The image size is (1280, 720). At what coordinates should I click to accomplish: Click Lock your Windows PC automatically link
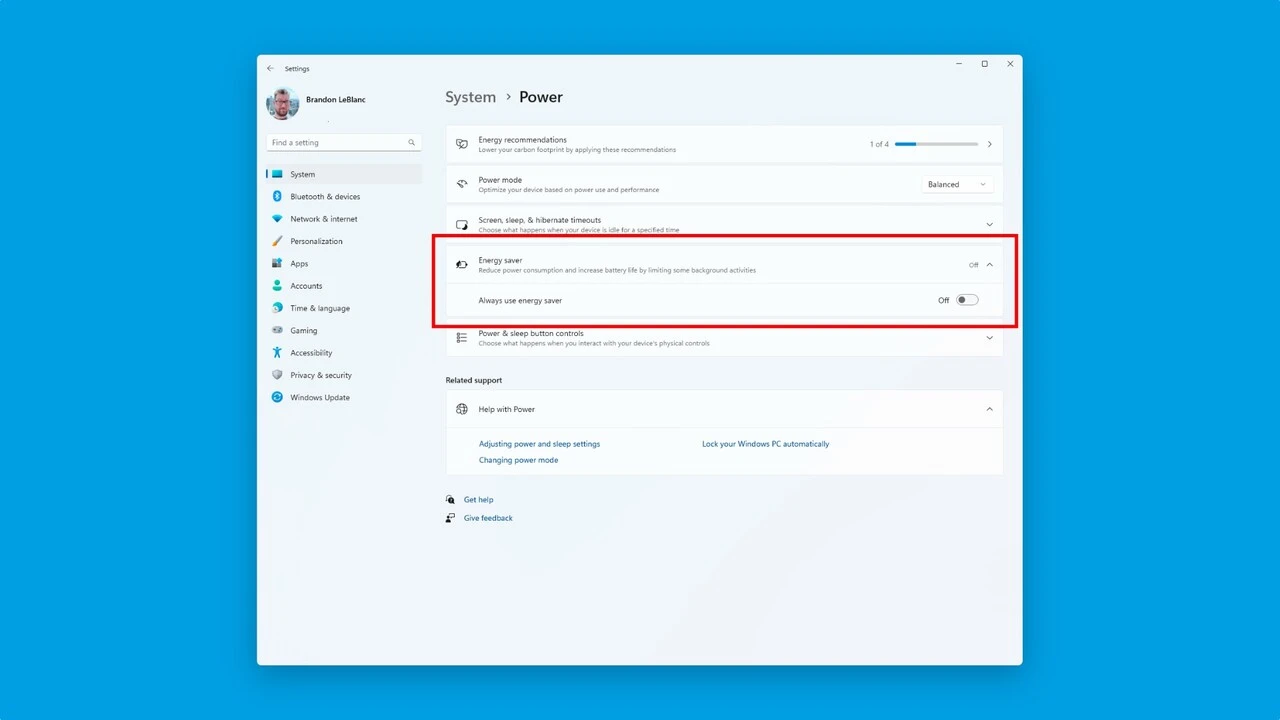coord(765,444)
